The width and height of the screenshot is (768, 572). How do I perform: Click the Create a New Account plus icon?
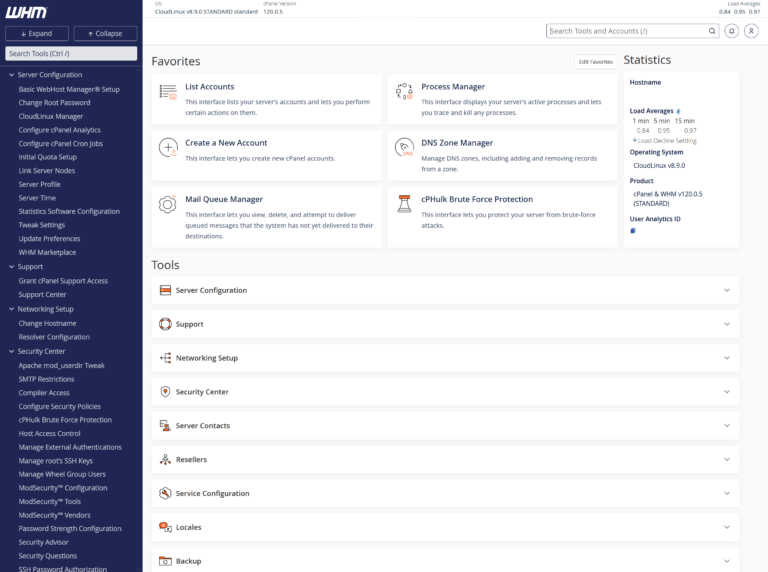point(168,148)
